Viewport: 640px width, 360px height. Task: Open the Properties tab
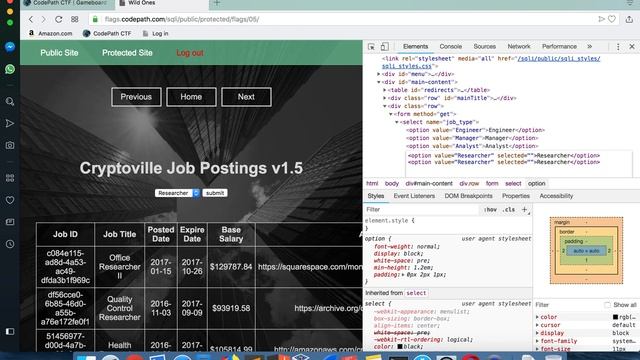[x=516, y=196]
